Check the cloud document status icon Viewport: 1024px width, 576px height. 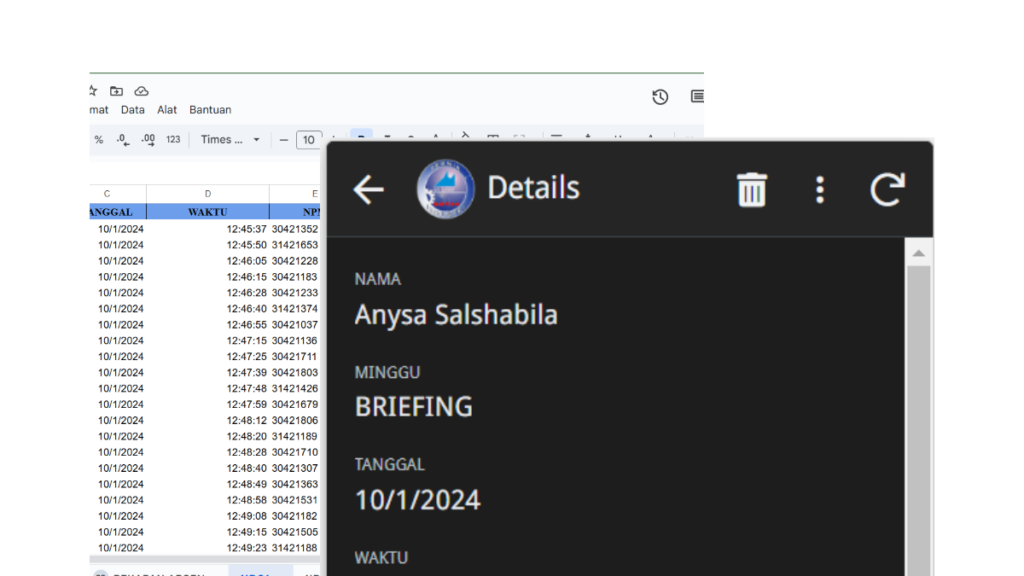coord(141,91)
